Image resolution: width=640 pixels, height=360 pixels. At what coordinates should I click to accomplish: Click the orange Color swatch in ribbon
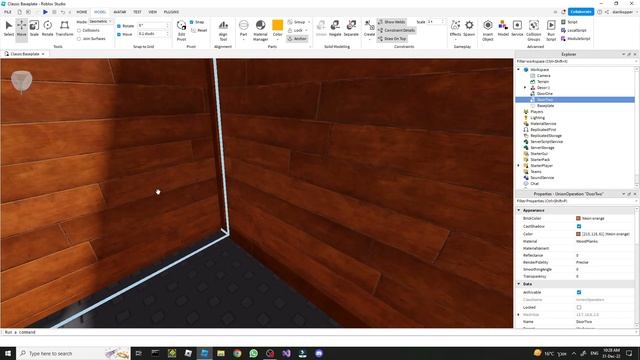[x=278, y=25]
